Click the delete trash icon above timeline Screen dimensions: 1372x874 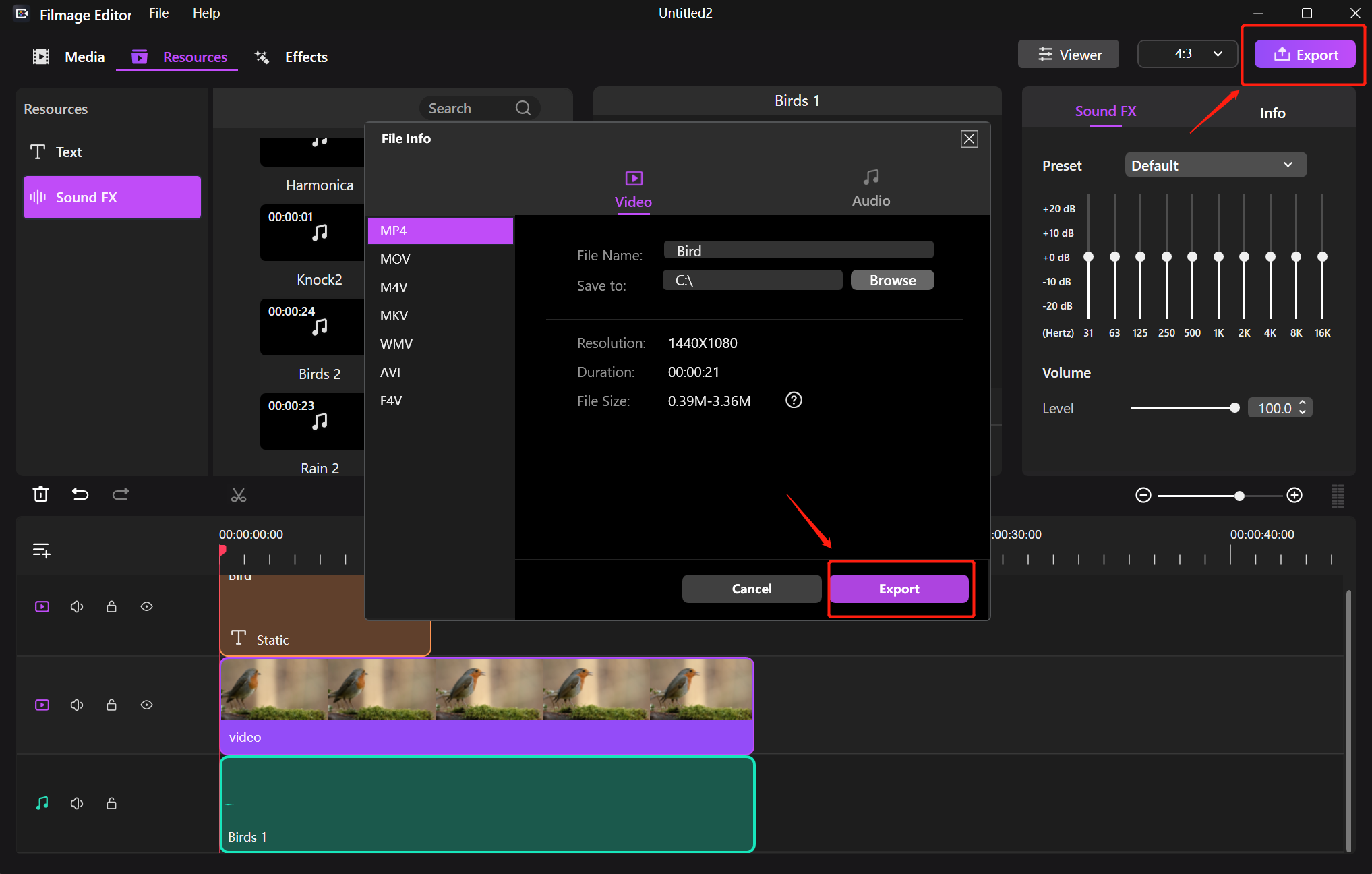[x=40, y=494]
